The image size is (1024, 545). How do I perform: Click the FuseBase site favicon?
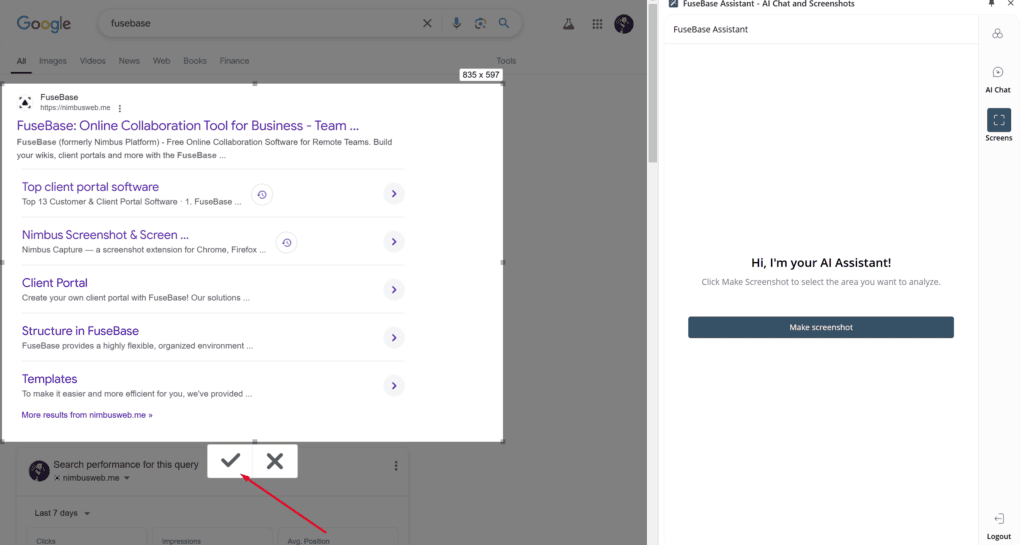click(25, 102)
